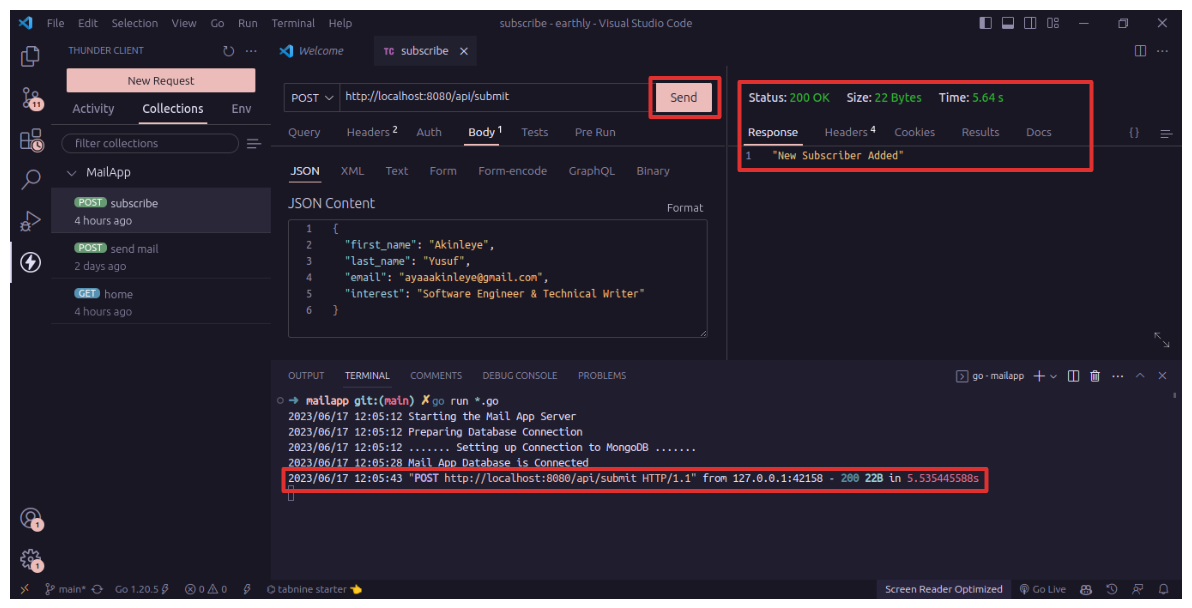The image size is (1192, 608).
Task: Click the New Request button
Action: tap(161, 81)
